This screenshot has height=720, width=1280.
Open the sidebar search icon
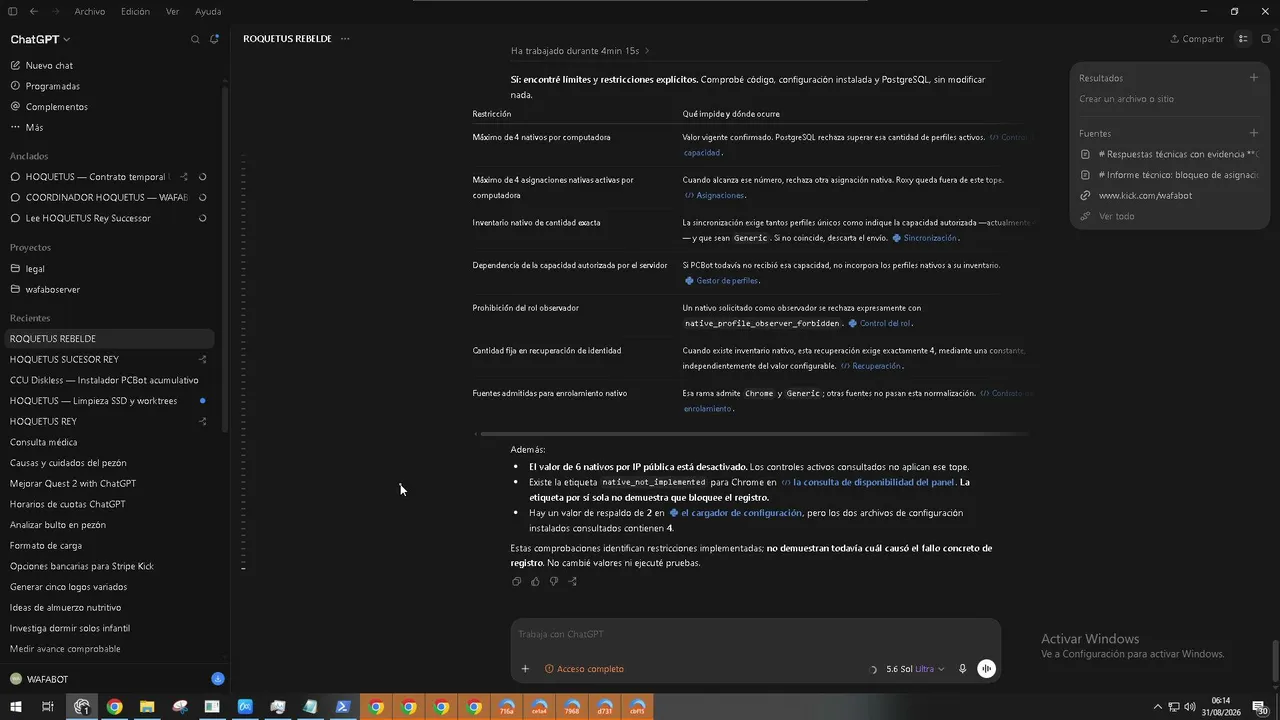(195, 39)
